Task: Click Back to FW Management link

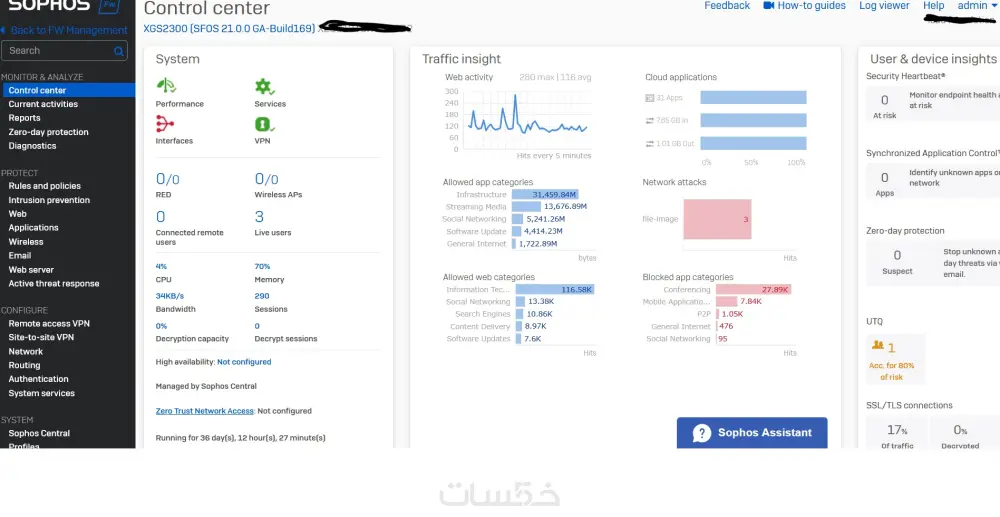Action: point(69,30)
